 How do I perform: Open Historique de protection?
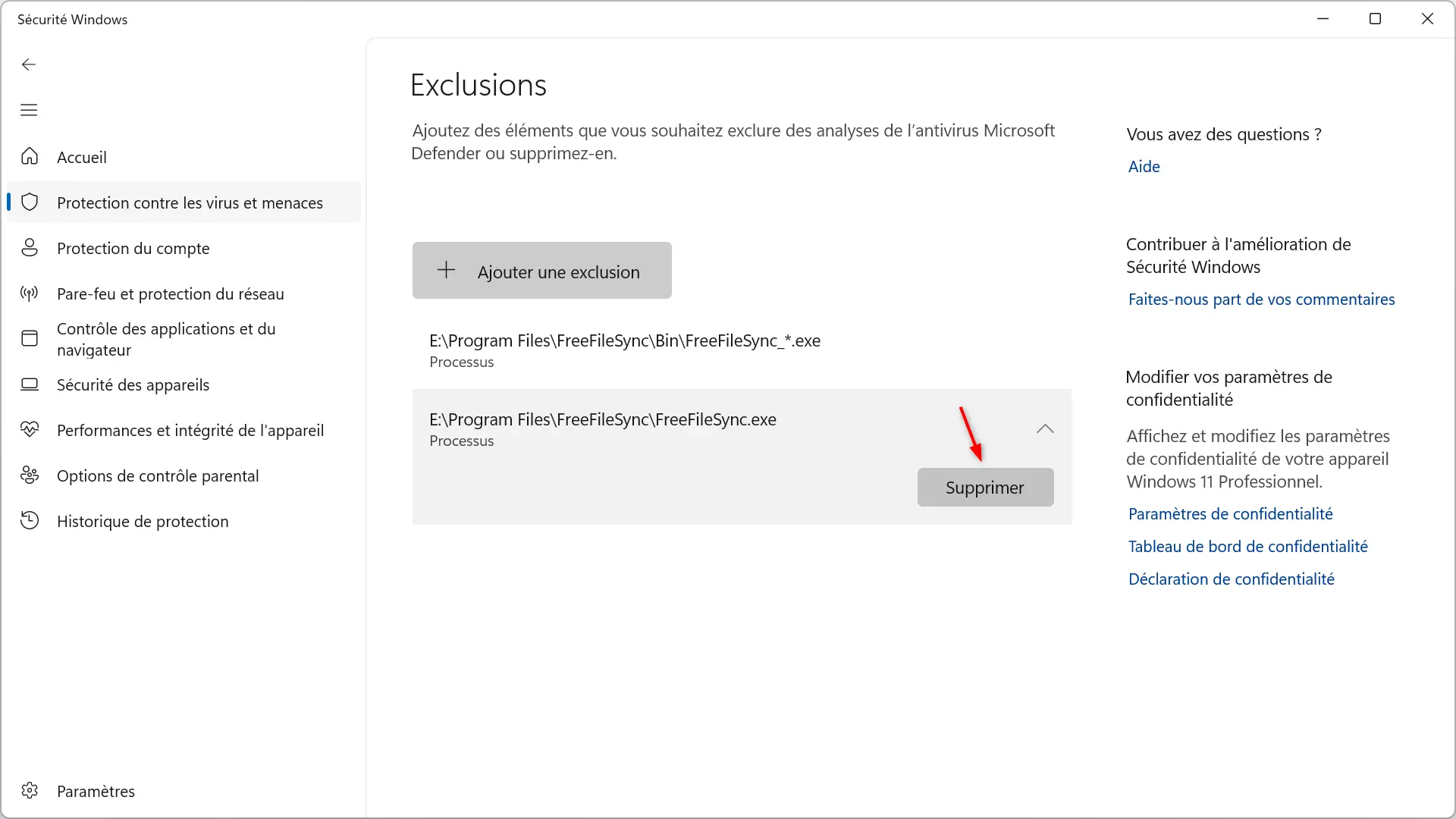[184, 521]
